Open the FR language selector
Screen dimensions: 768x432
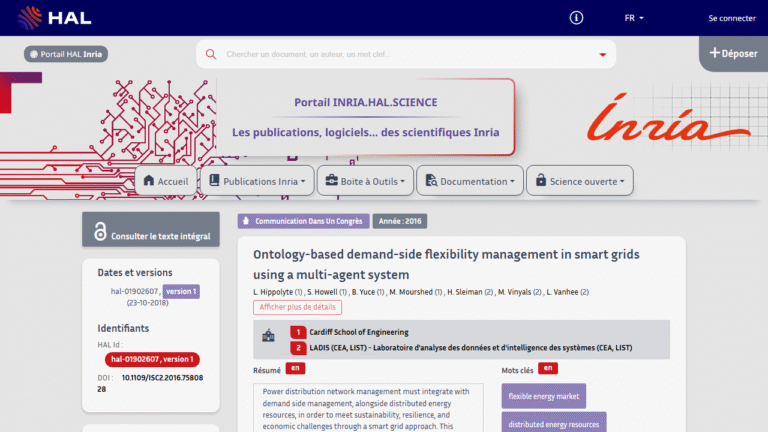[x=634, y=18]
